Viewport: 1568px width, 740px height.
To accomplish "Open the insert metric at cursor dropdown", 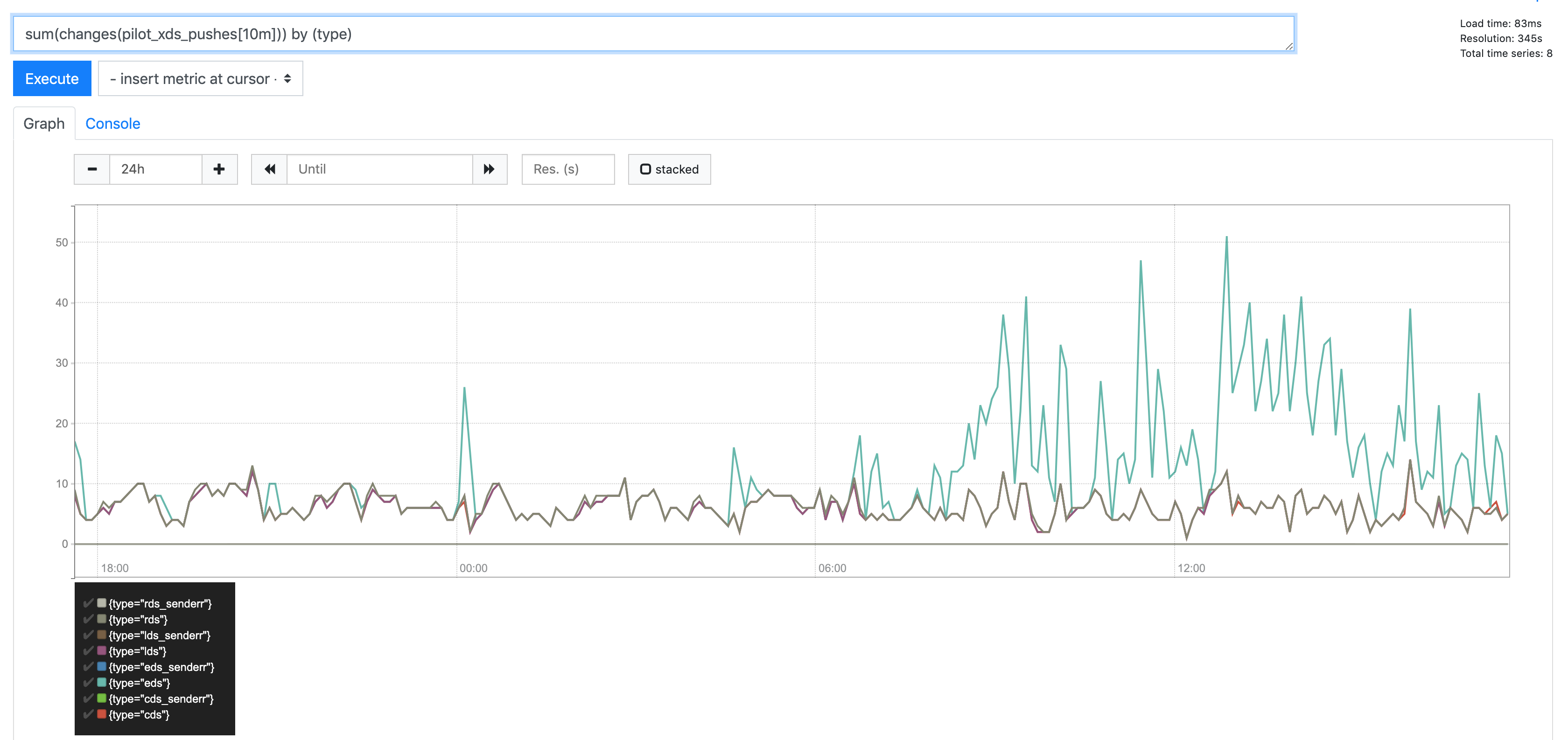I will coord(200,78).
